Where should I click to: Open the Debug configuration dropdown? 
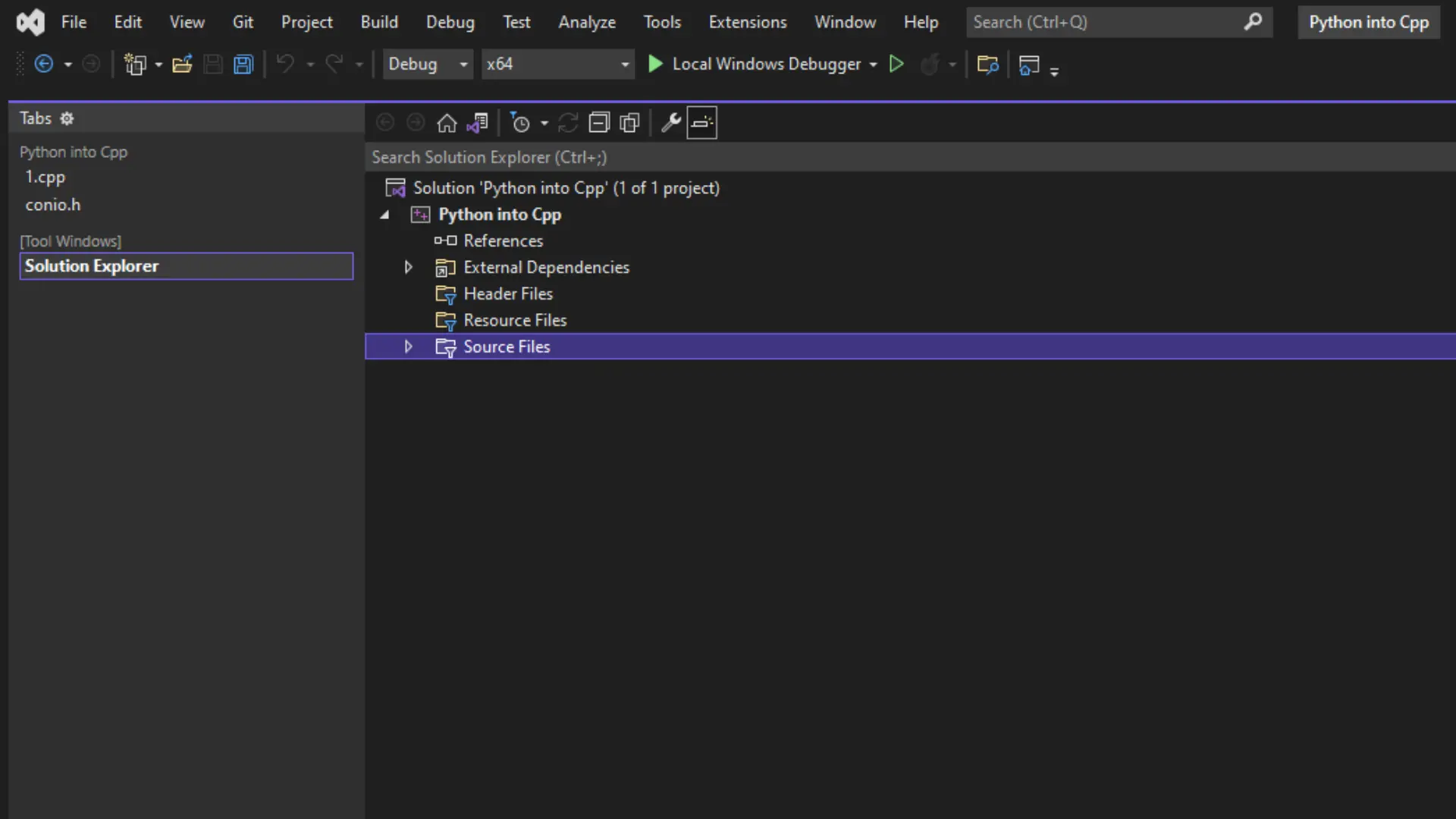pyautogui.click(x=428, y=64)
